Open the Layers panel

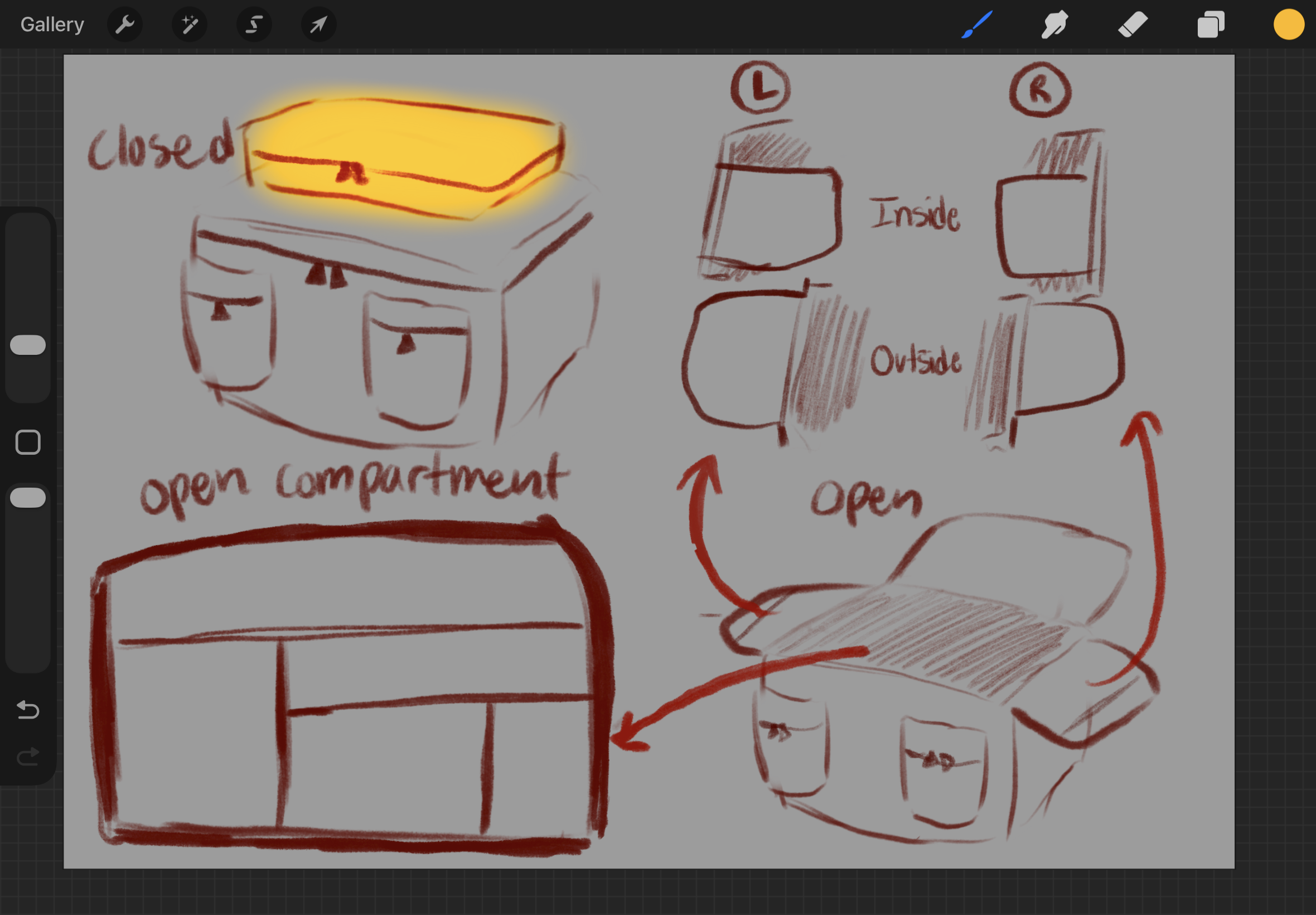1211,25
